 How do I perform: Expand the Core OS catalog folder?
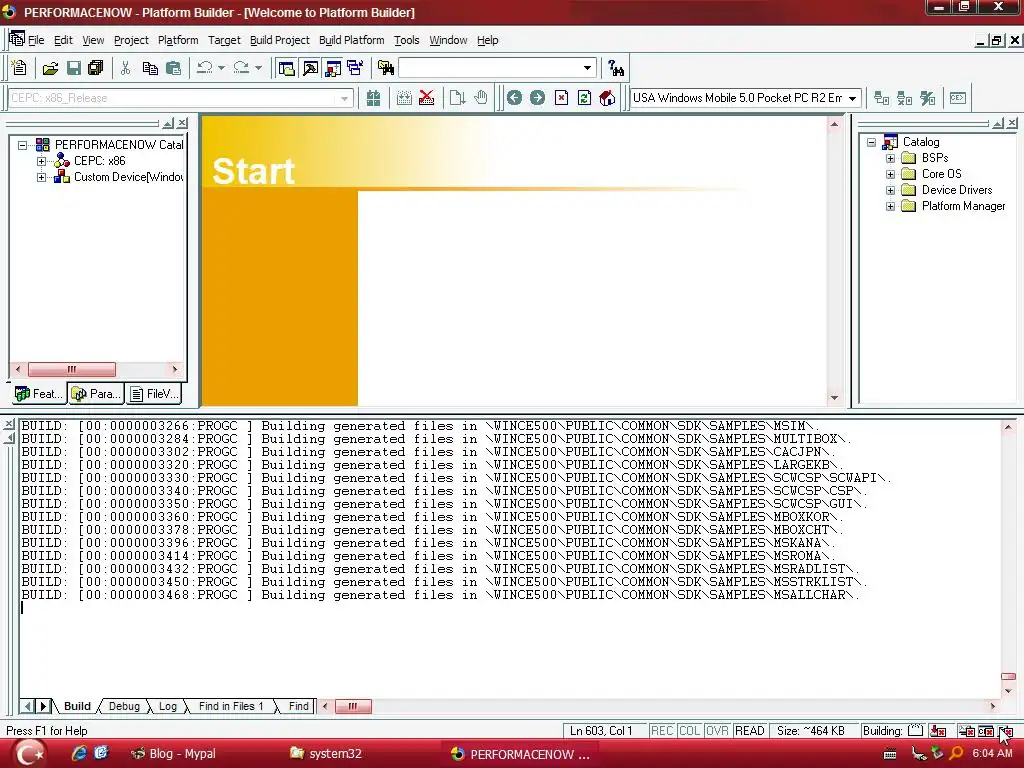point(890,174)
